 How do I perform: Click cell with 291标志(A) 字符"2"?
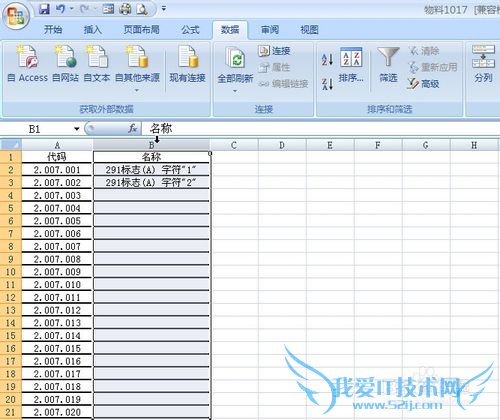pyautogui.click(x=151, y=183)
